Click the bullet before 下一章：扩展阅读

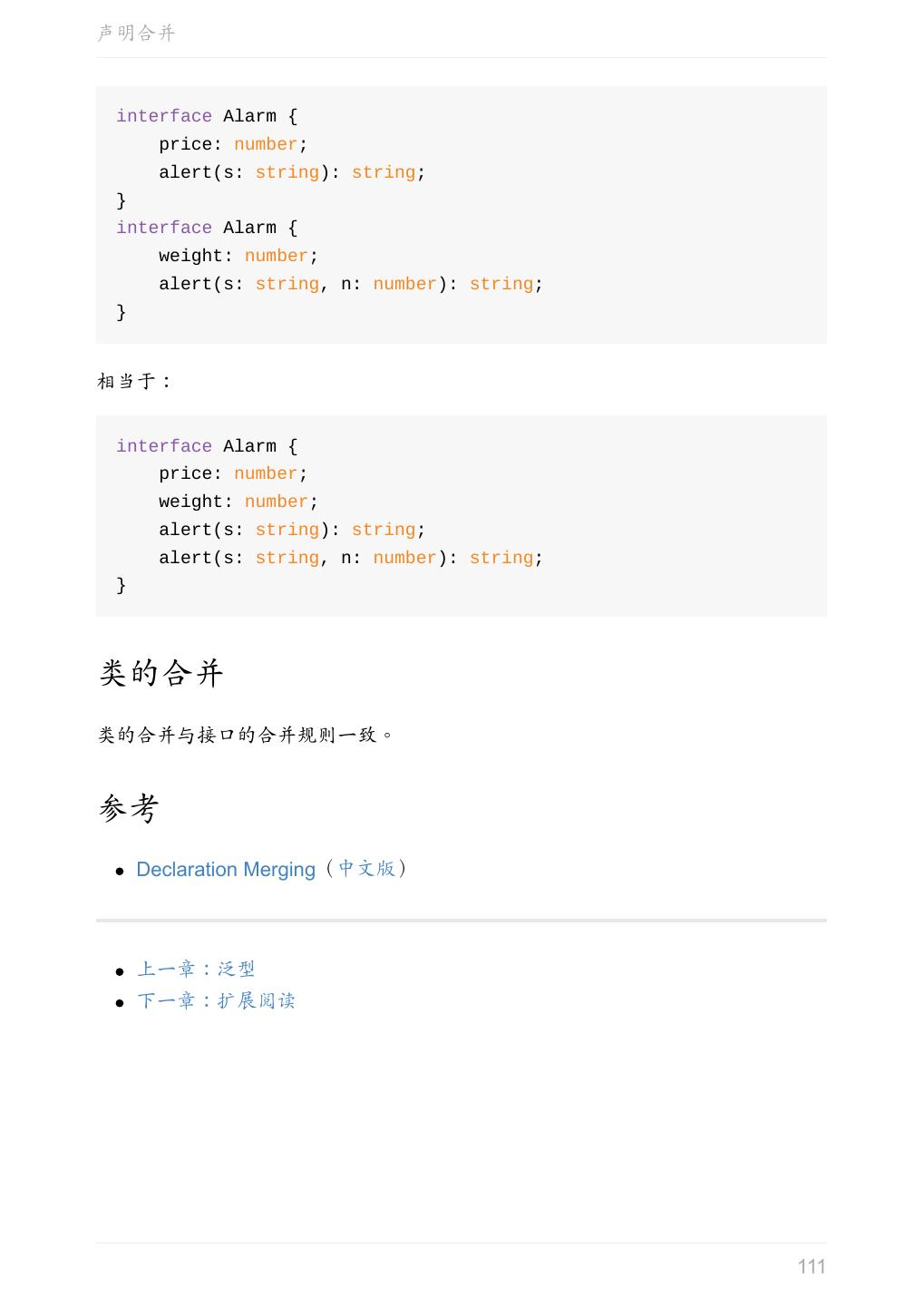pos(120,1003)
